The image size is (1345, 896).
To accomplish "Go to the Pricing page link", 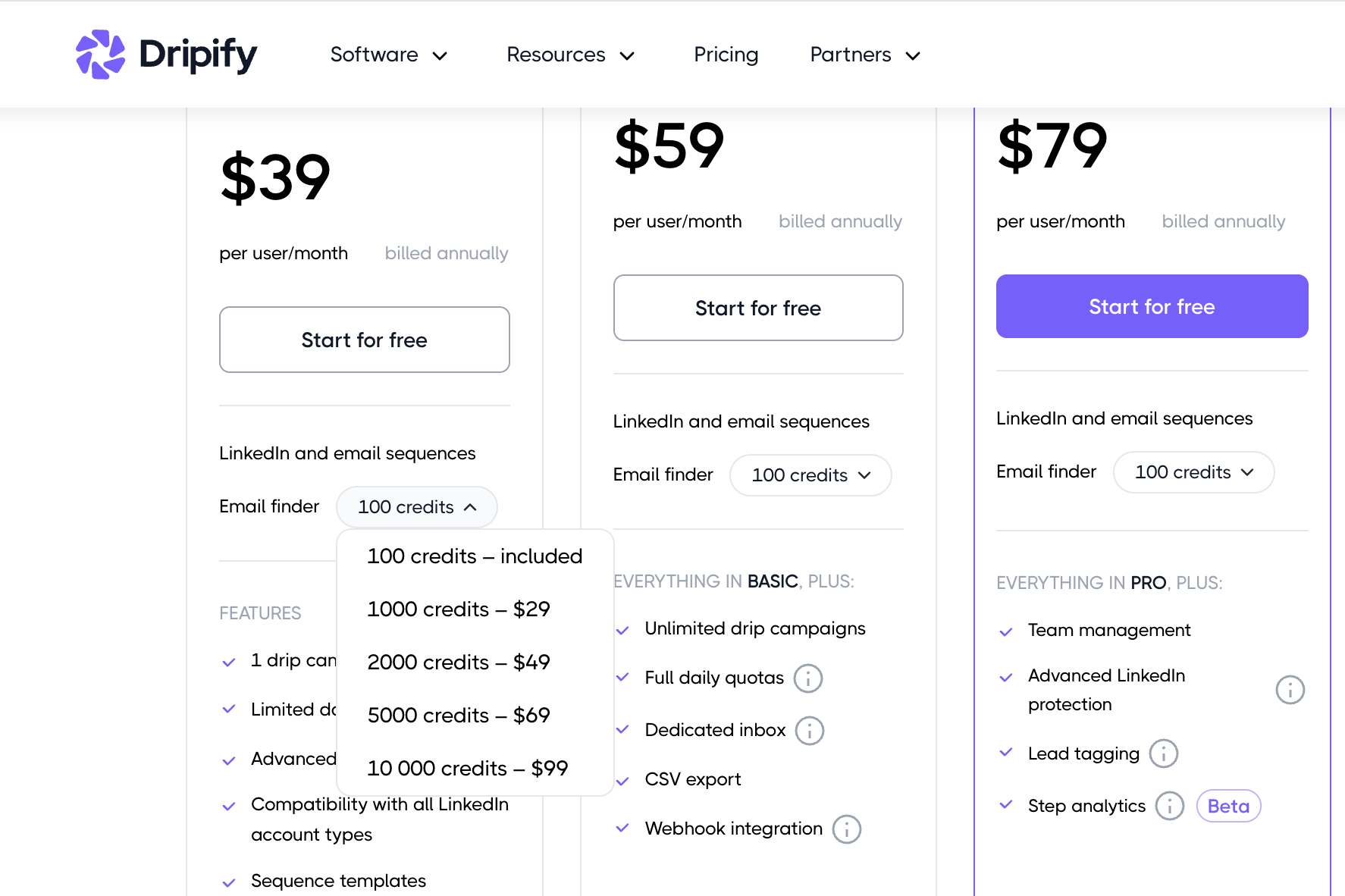I will click(x=726, y=55).
